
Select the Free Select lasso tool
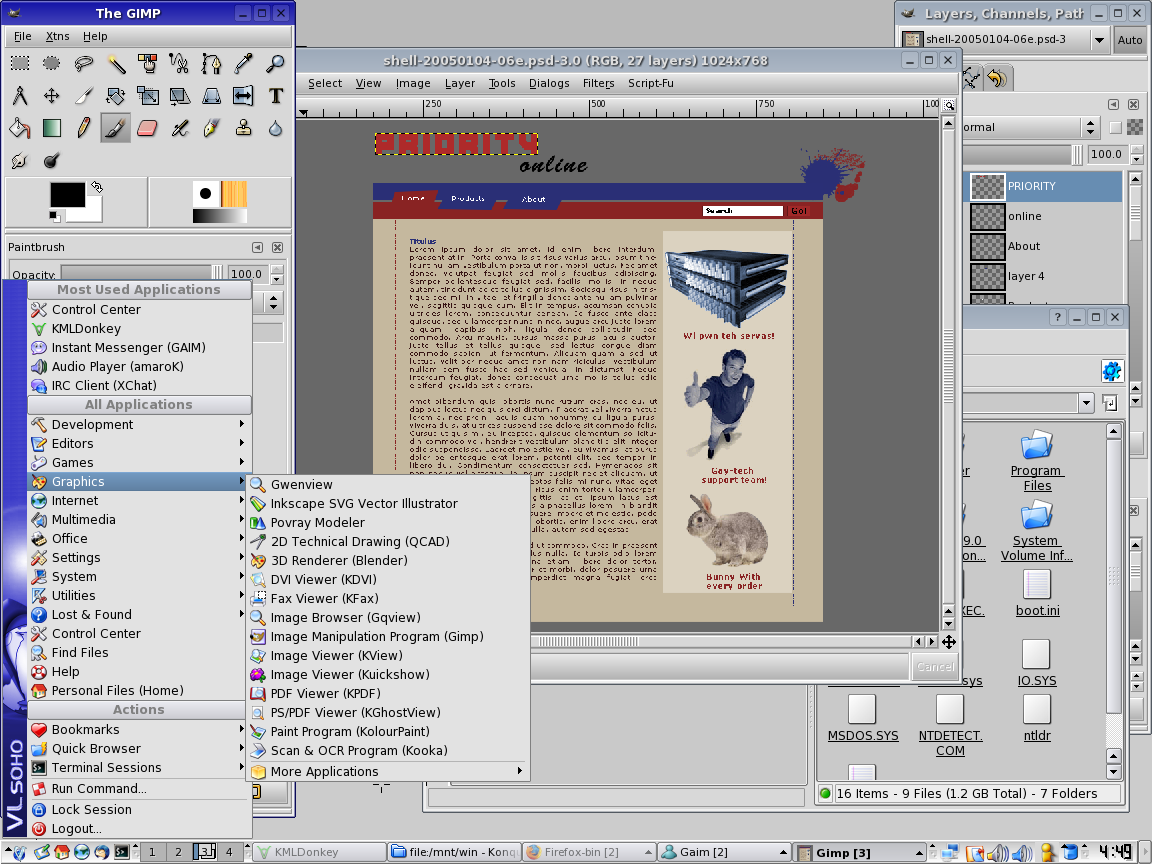click(84, 64)
